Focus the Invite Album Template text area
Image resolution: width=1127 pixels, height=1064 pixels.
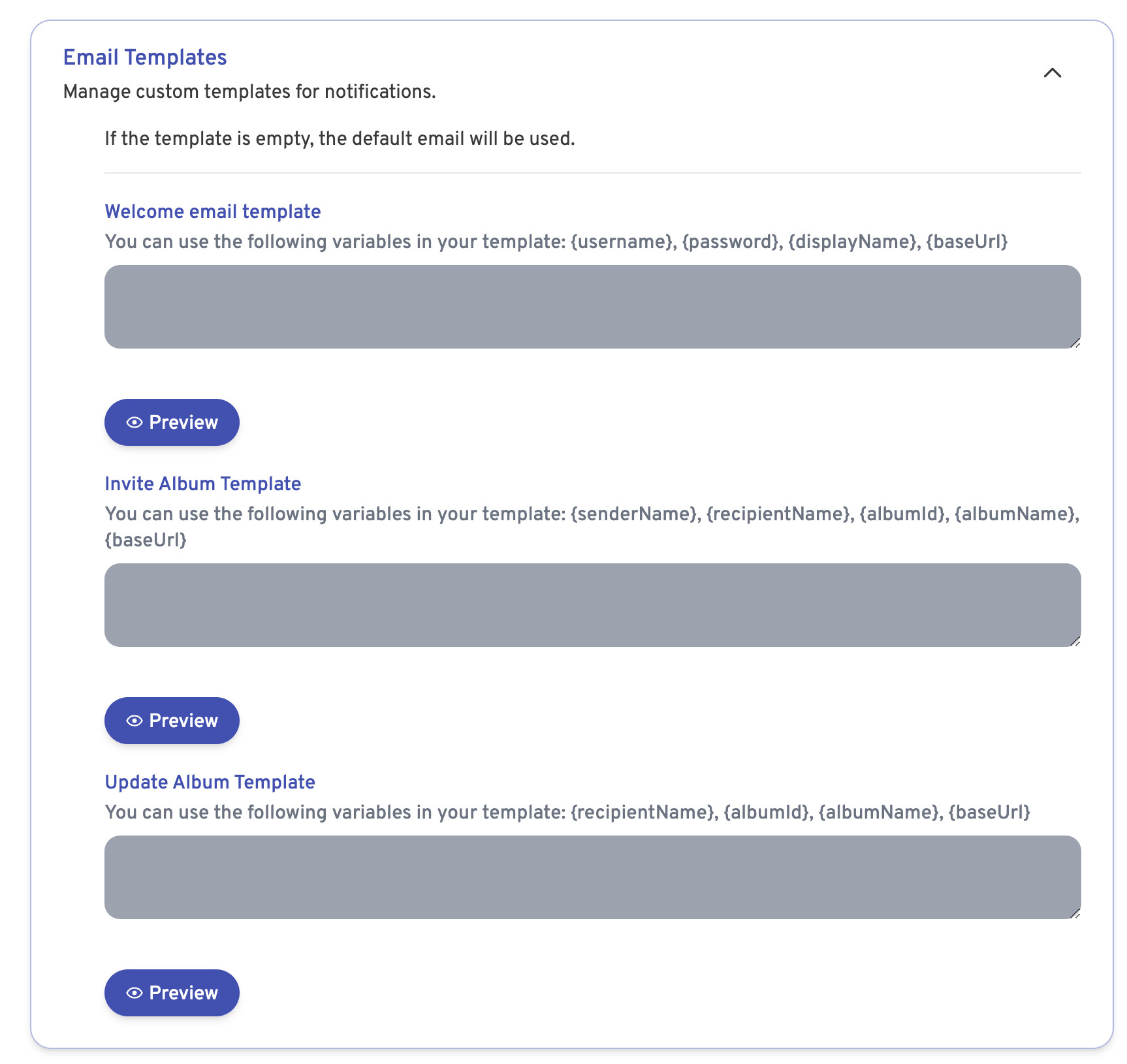click(593, 605)
